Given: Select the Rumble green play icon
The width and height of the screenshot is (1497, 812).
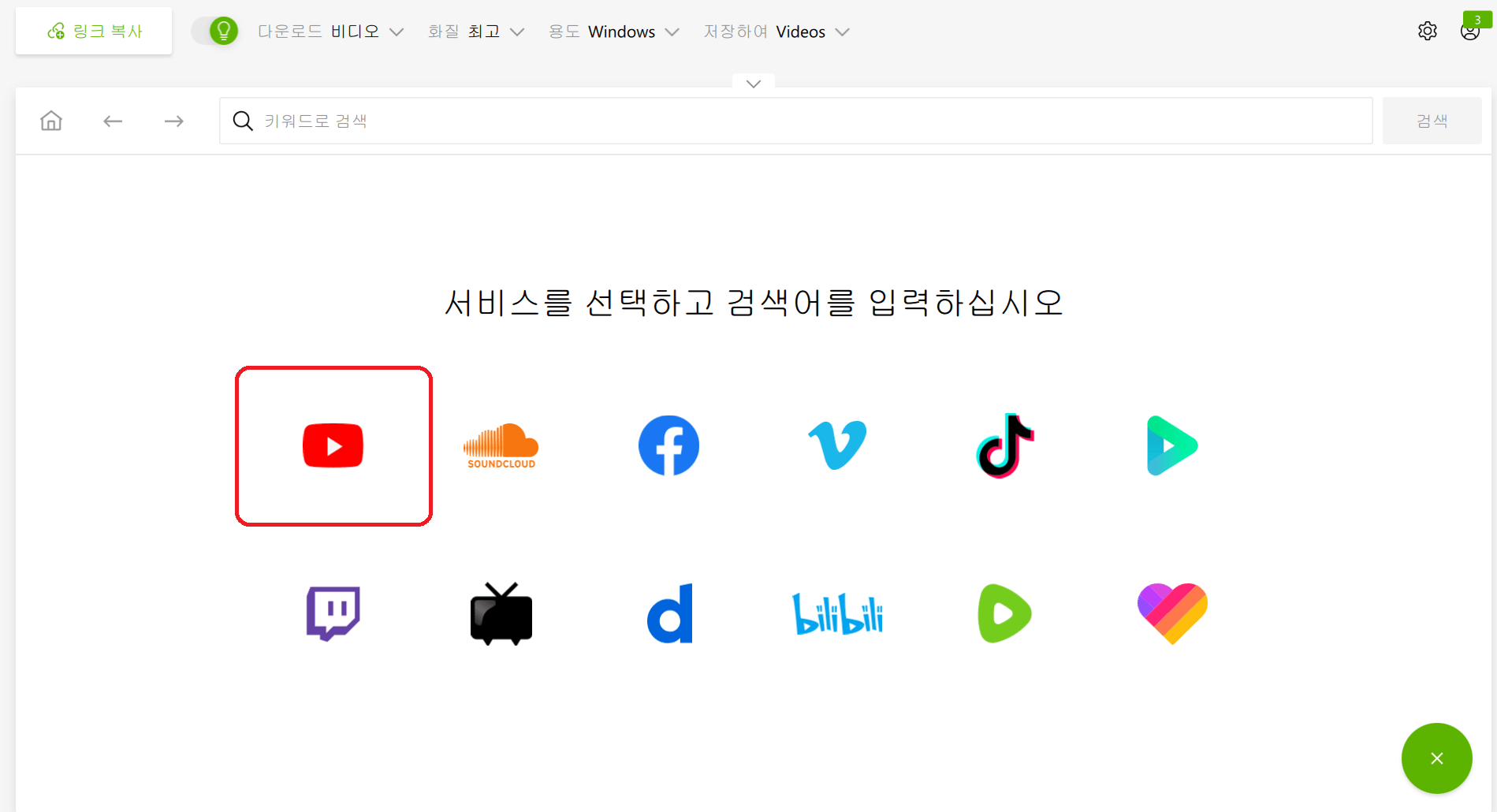Looking at the screenshot, I should click(1005, 613).
